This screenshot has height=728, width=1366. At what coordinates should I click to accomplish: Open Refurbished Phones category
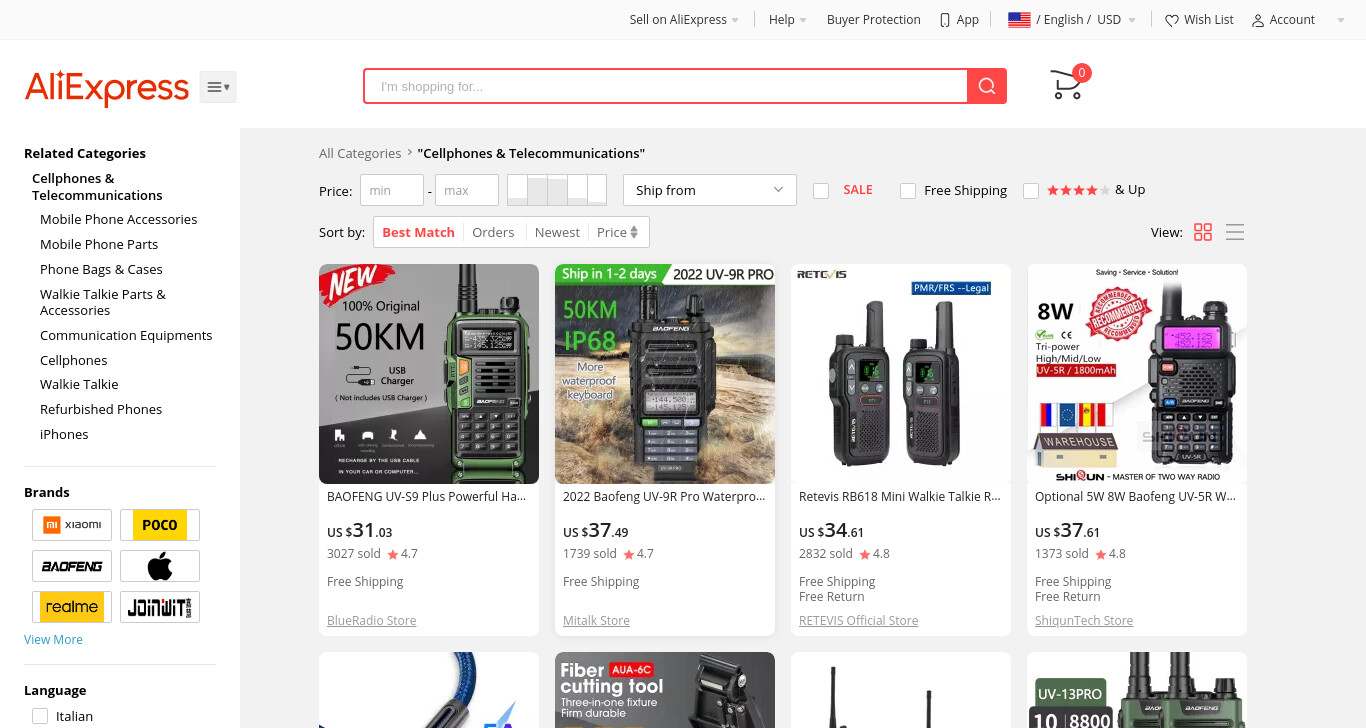(x=101, y=409)
